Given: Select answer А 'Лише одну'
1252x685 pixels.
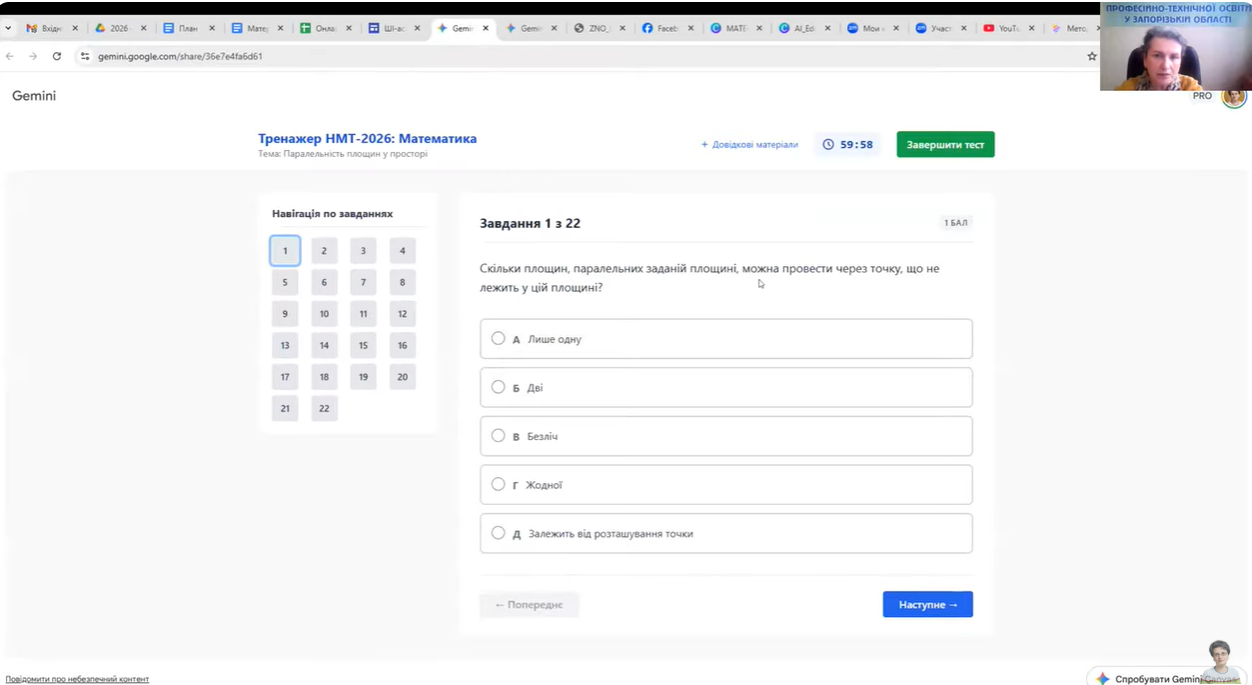Looking at the screenshot, I should point(498,339).
